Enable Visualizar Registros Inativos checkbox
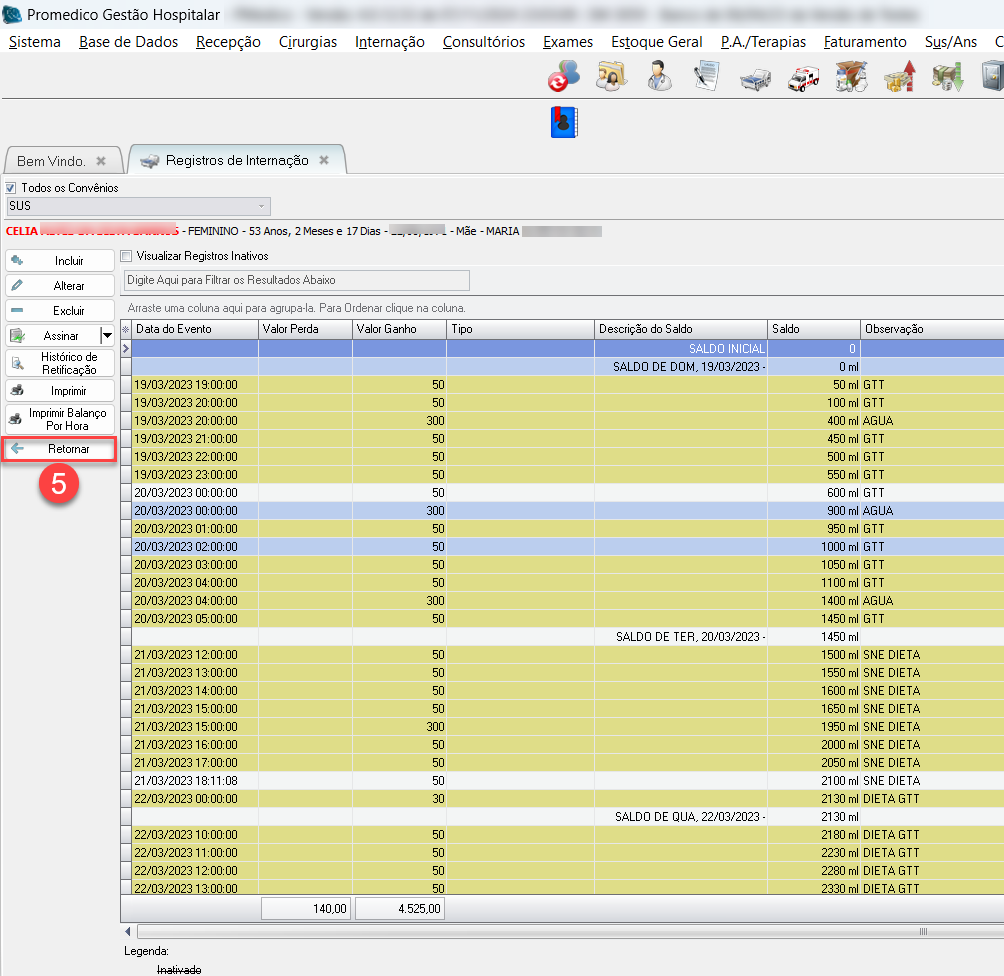Viewport: 1004px width, 976px height. [x=126, y=256]
